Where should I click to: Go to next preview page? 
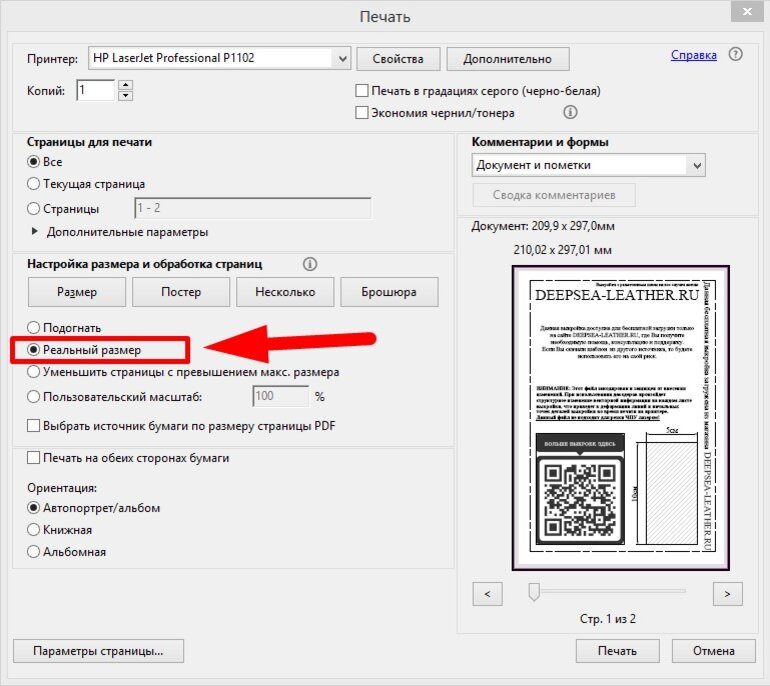(727, 594)
